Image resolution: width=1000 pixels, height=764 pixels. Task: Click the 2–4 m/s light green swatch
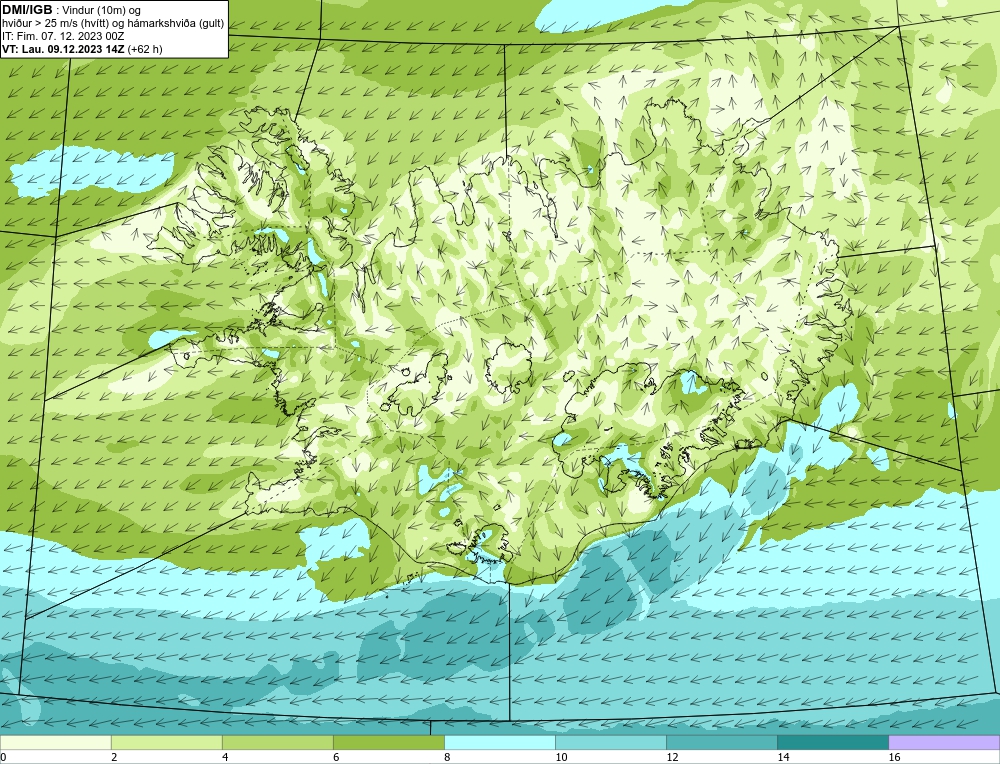point(166,742)
